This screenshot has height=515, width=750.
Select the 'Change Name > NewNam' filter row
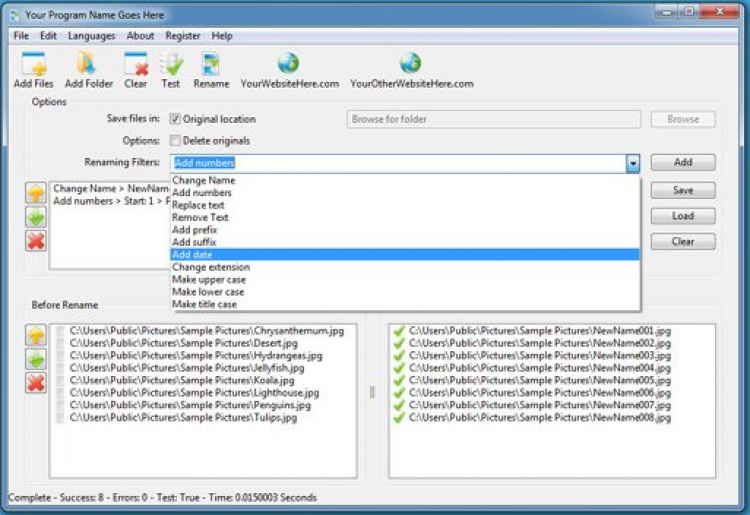pos(110,189)
